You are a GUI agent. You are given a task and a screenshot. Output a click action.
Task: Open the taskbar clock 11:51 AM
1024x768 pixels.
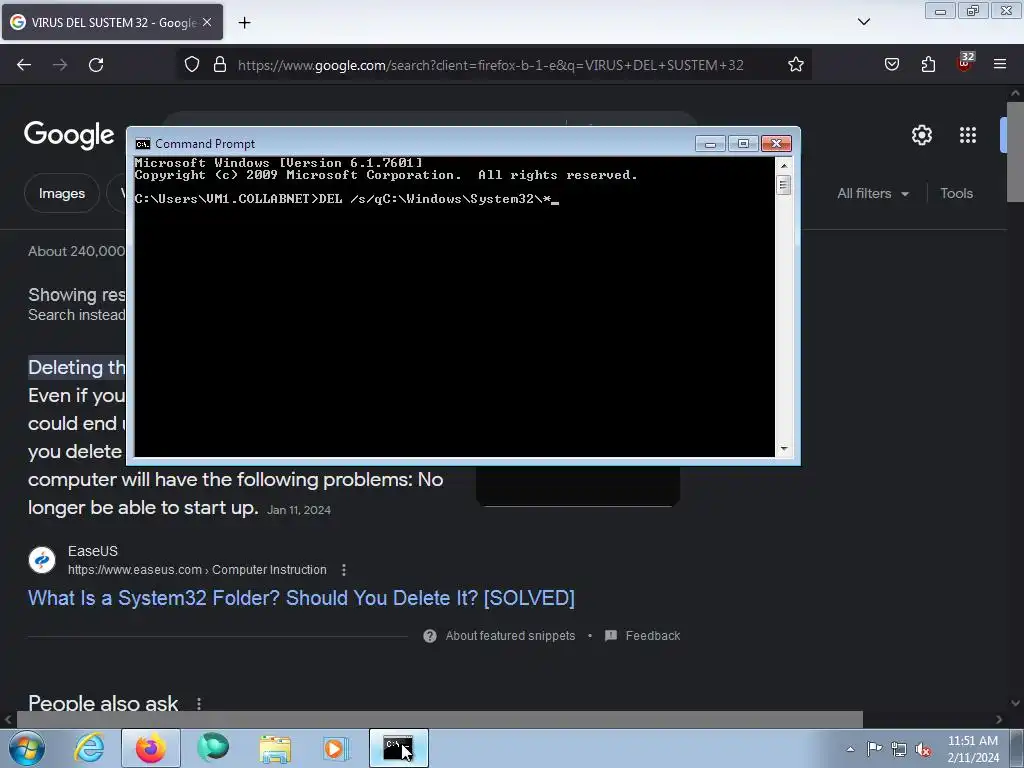(973, 748)
